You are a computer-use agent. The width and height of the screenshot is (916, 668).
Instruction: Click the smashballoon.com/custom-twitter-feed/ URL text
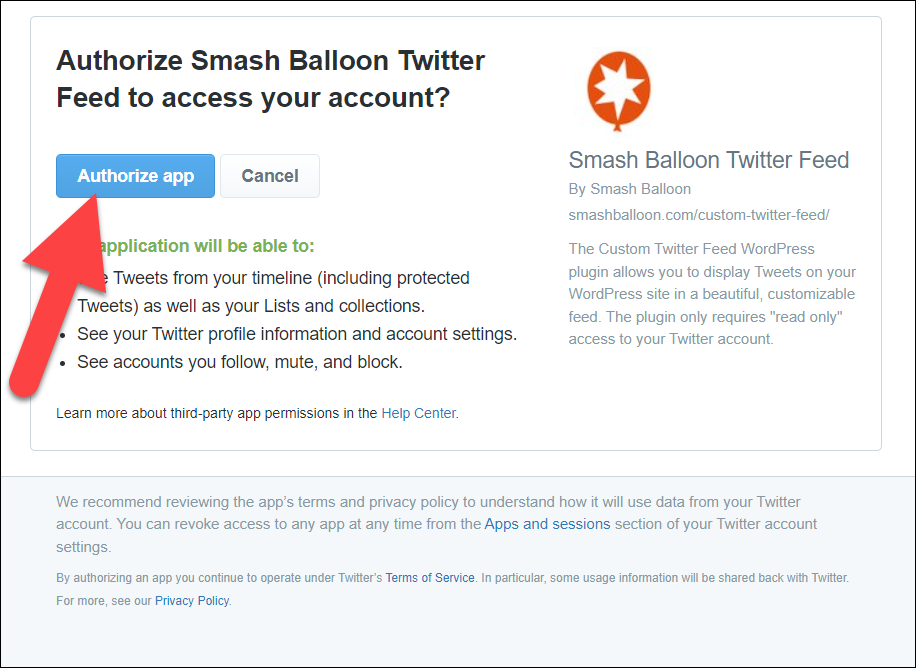(x=699, y=215)
